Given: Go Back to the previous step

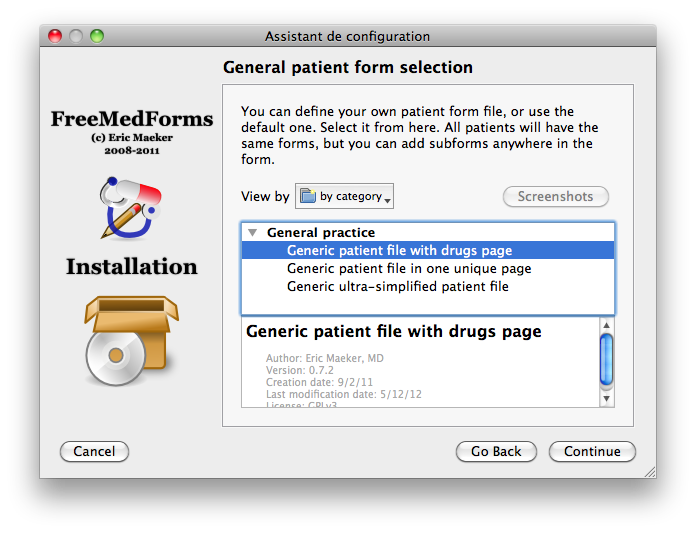Looking at the screenshot, I should pos(496,451).
